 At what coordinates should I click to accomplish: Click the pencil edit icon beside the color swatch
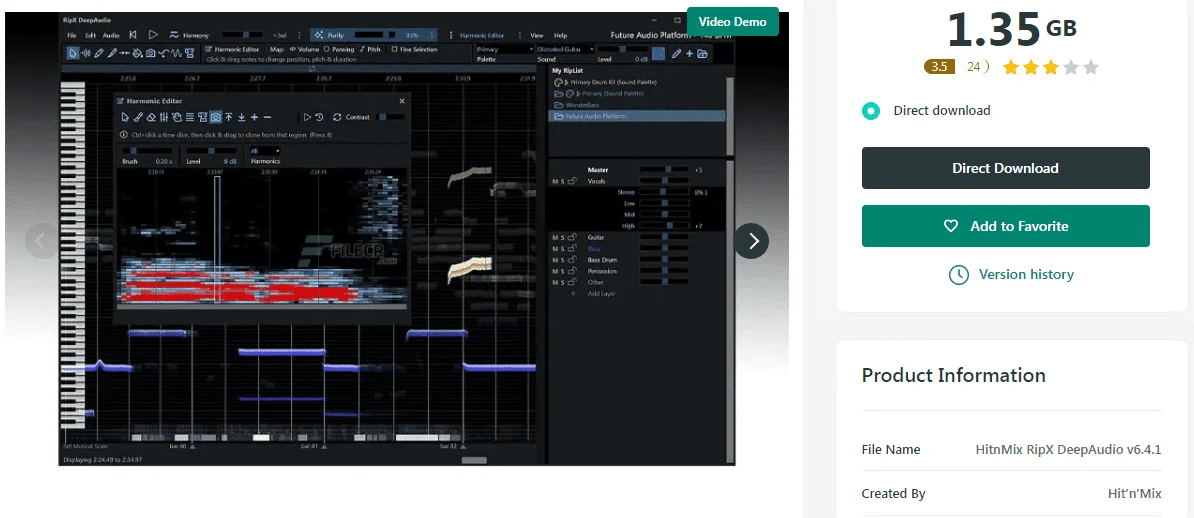(x=676, y=53)
